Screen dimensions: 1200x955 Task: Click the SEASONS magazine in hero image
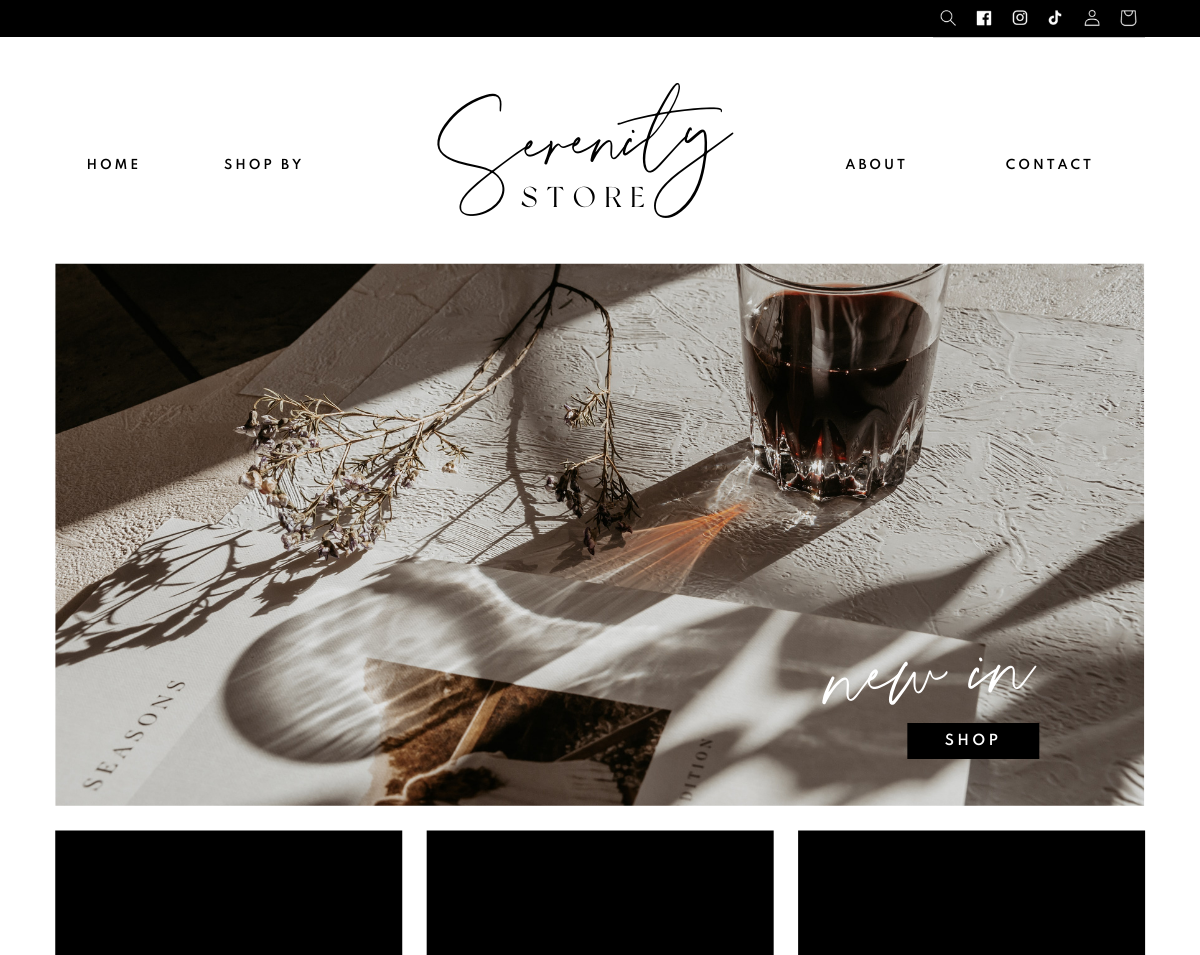[136, 733]
